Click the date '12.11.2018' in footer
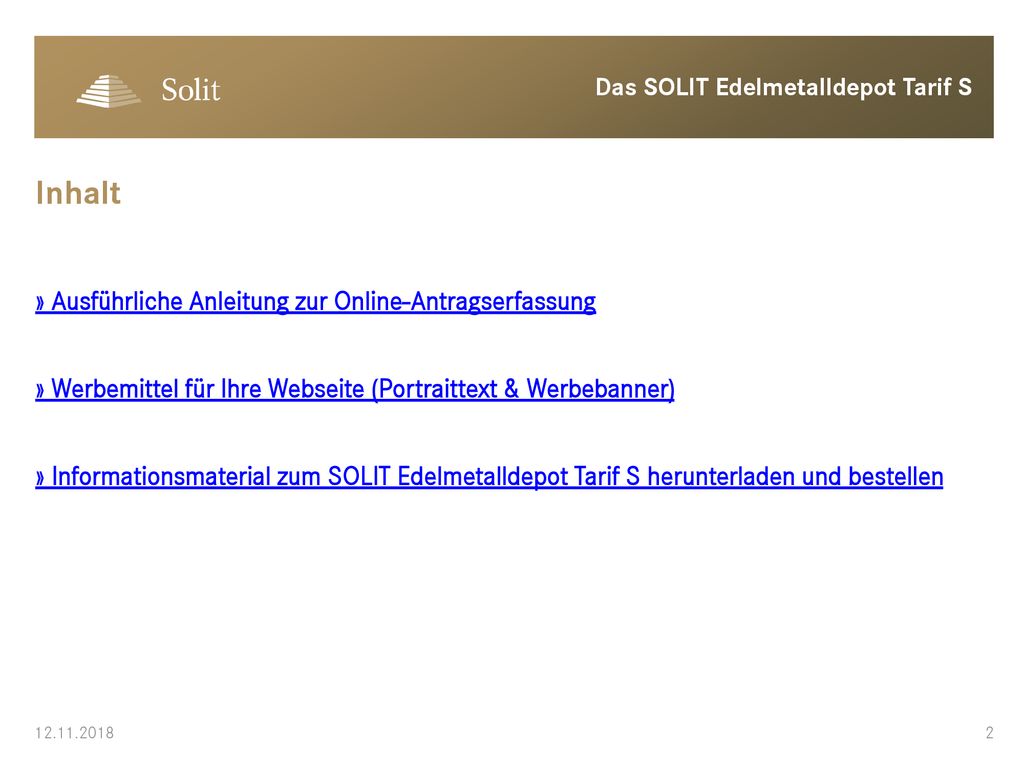This screenshot has height=768, width=1024. (74, 733)
